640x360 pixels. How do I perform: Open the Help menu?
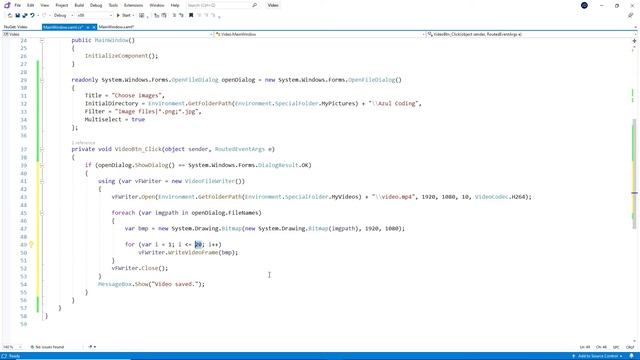(x=175, y=5)
